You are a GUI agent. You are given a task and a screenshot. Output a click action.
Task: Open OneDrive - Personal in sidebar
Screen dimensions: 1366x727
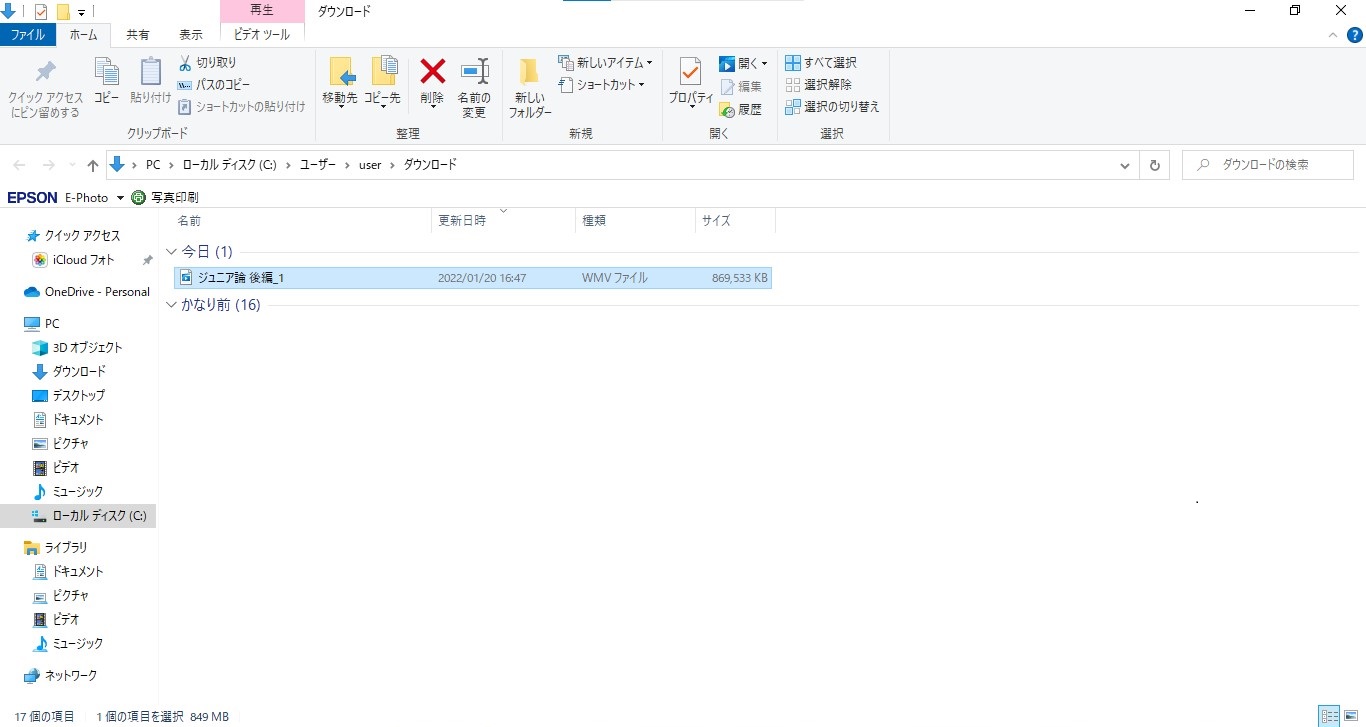[x=87, y=292]
